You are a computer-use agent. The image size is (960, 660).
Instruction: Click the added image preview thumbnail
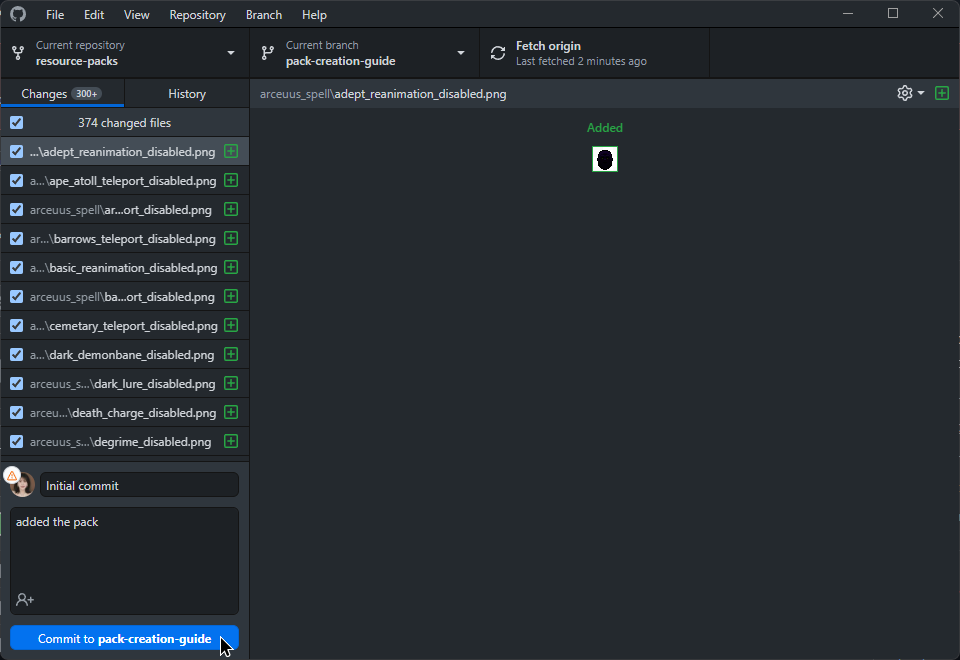(604, 159)
